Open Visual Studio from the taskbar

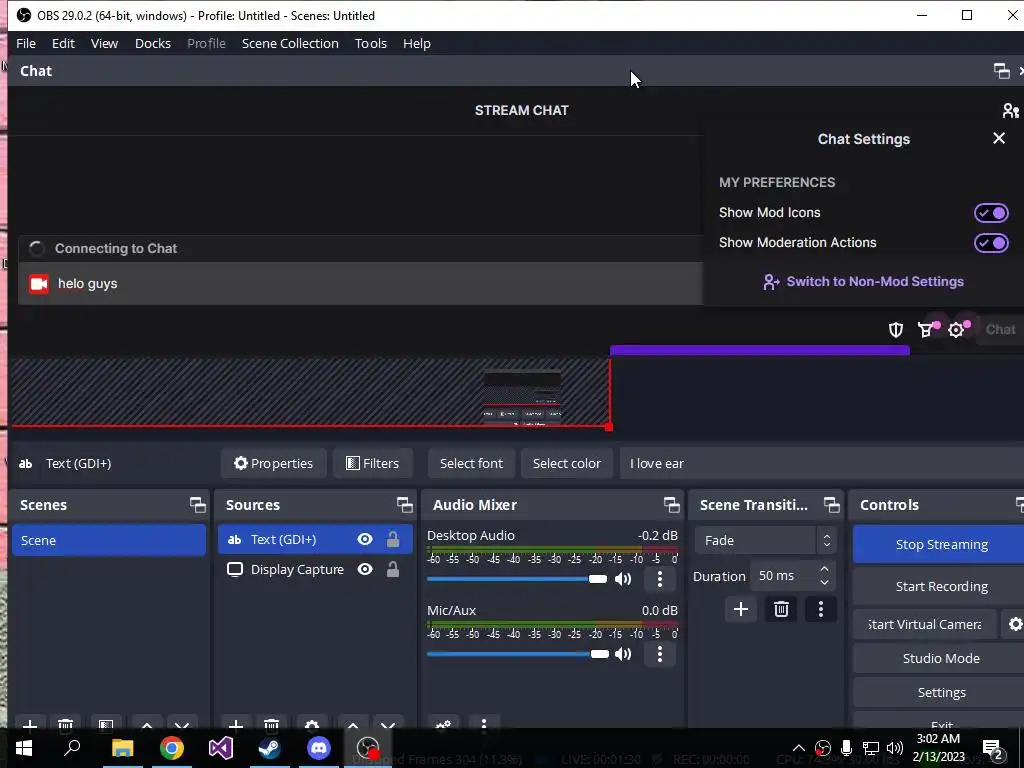tap(221, 748)
